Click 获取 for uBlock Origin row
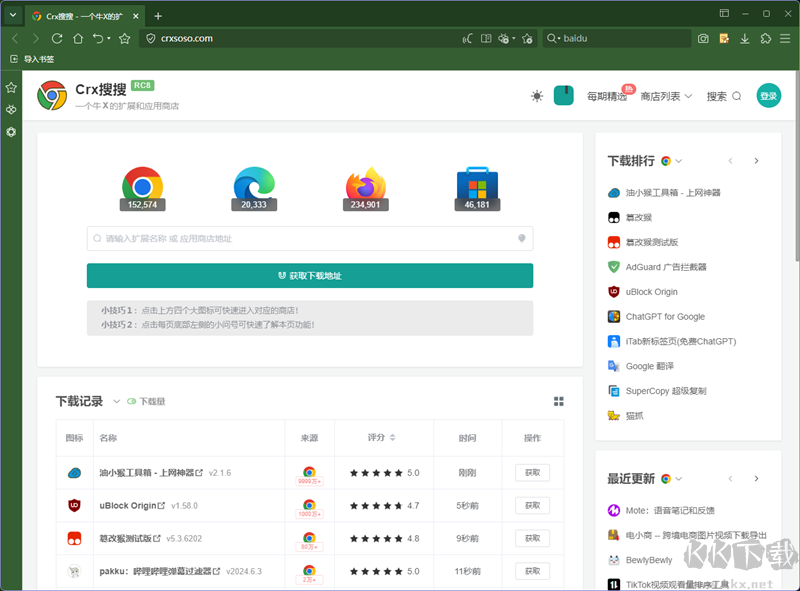Viewport: 800px width, 591px height. [532, 505]
